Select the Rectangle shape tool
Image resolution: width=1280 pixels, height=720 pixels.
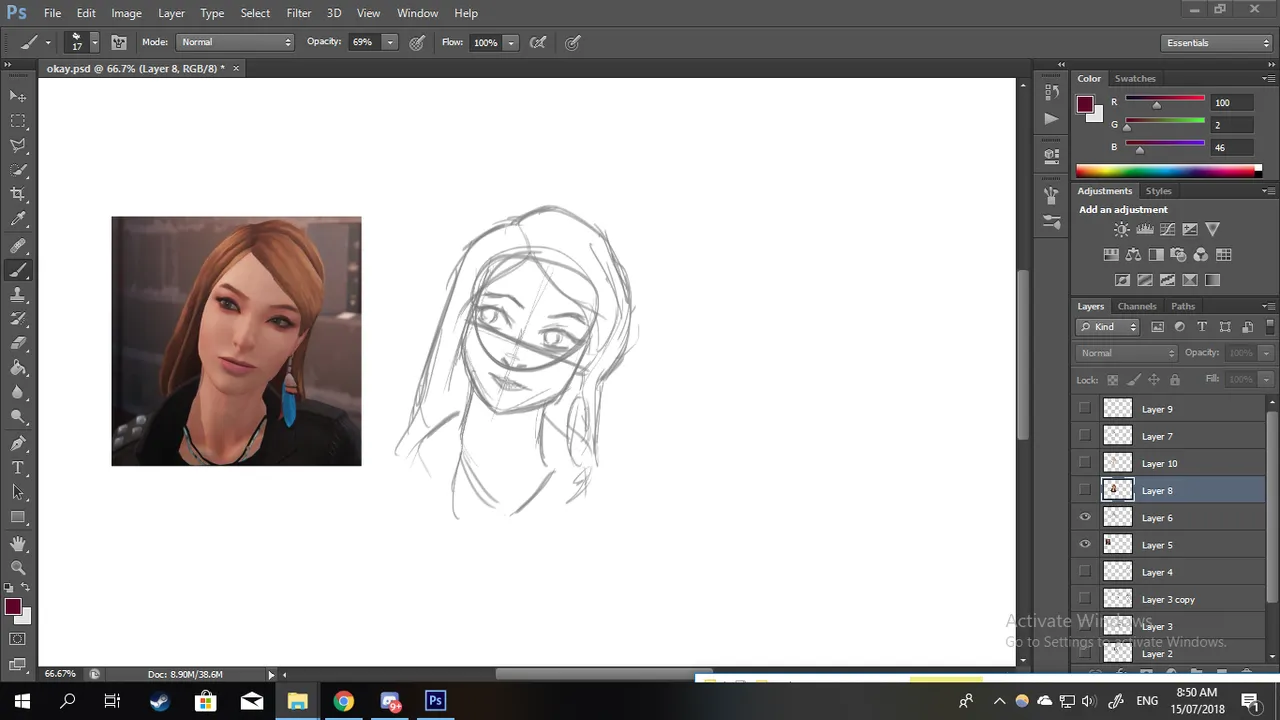click(18, 517)
